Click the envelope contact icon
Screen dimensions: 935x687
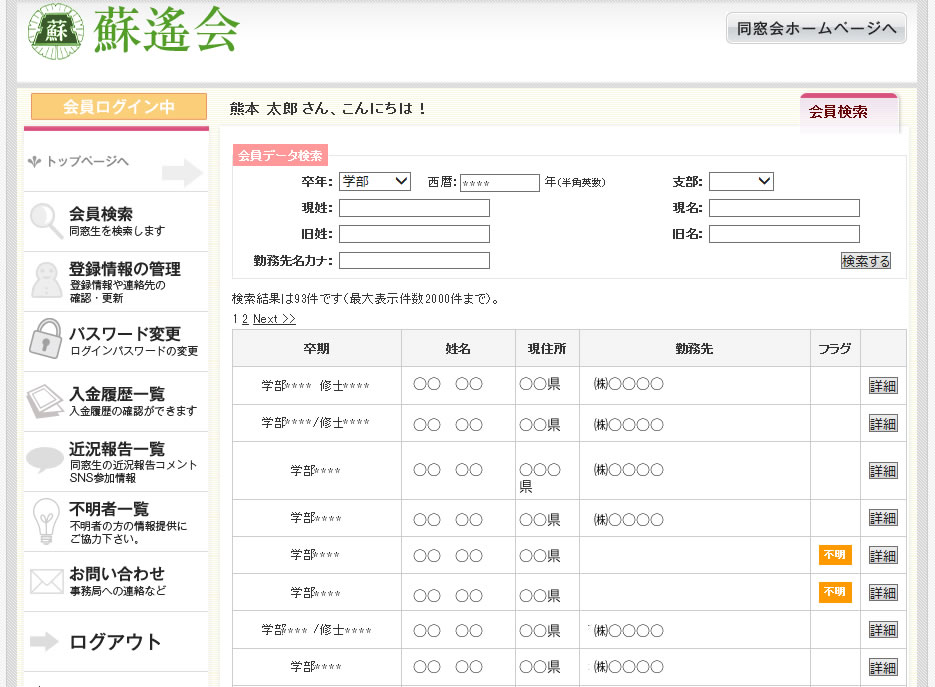point(46,581)
